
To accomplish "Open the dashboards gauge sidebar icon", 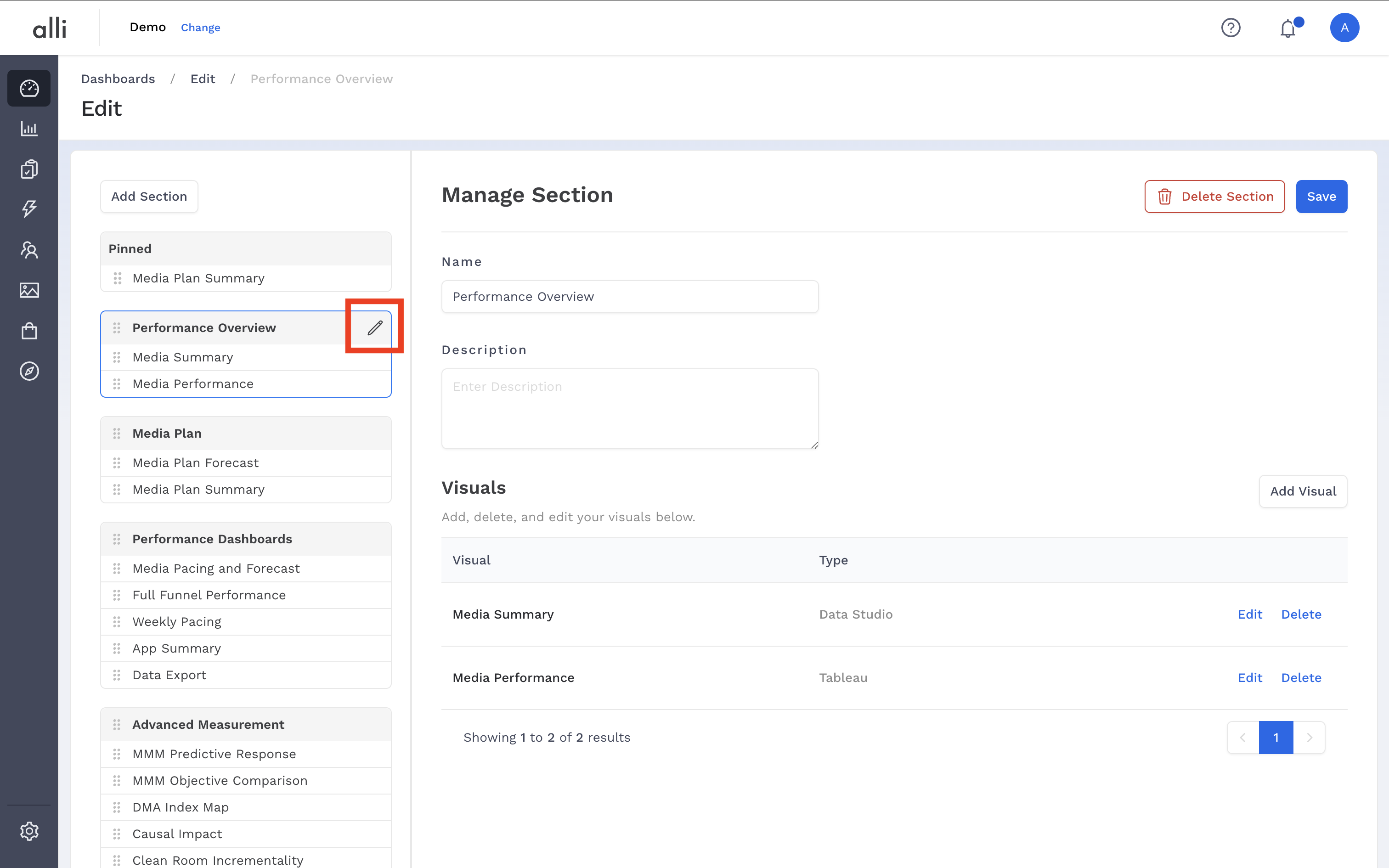I will (x=28, y=88).
